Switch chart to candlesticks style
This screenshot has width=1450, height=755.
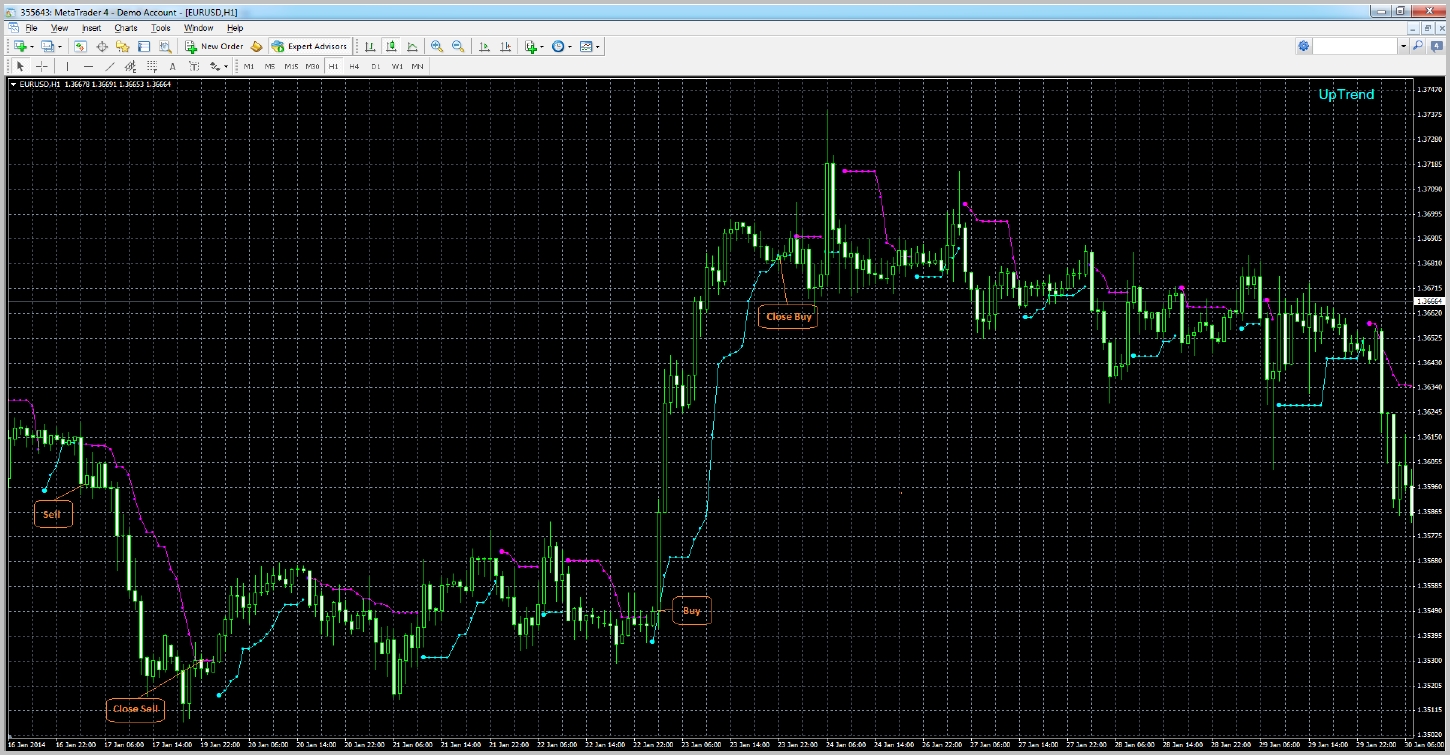tap(391, 46)
